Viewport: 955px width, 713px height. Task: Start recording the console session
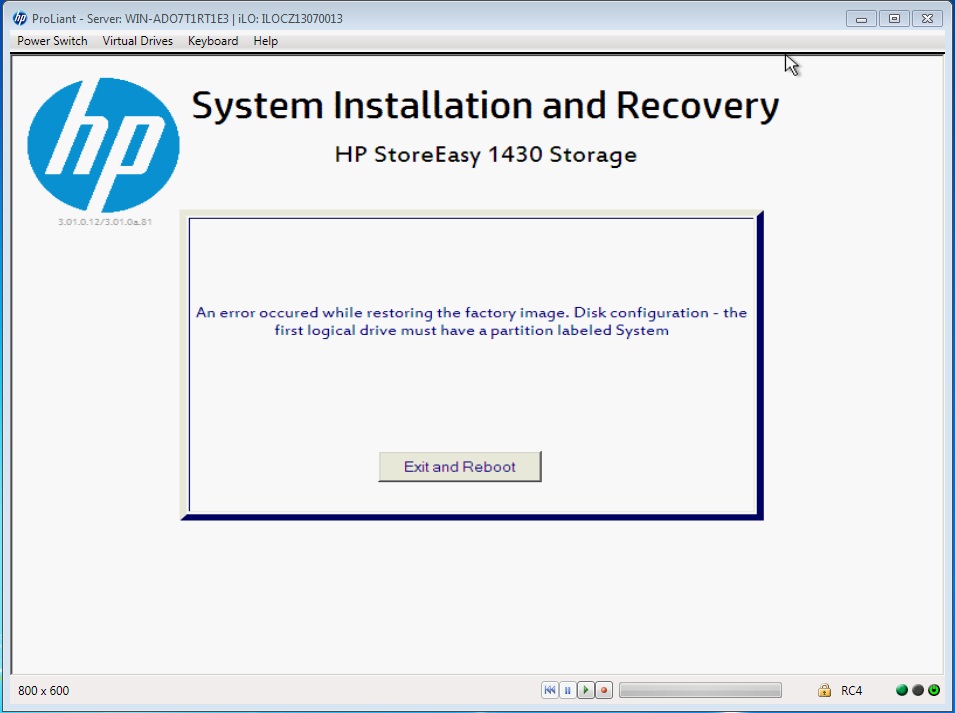click(x=604, y=690)
